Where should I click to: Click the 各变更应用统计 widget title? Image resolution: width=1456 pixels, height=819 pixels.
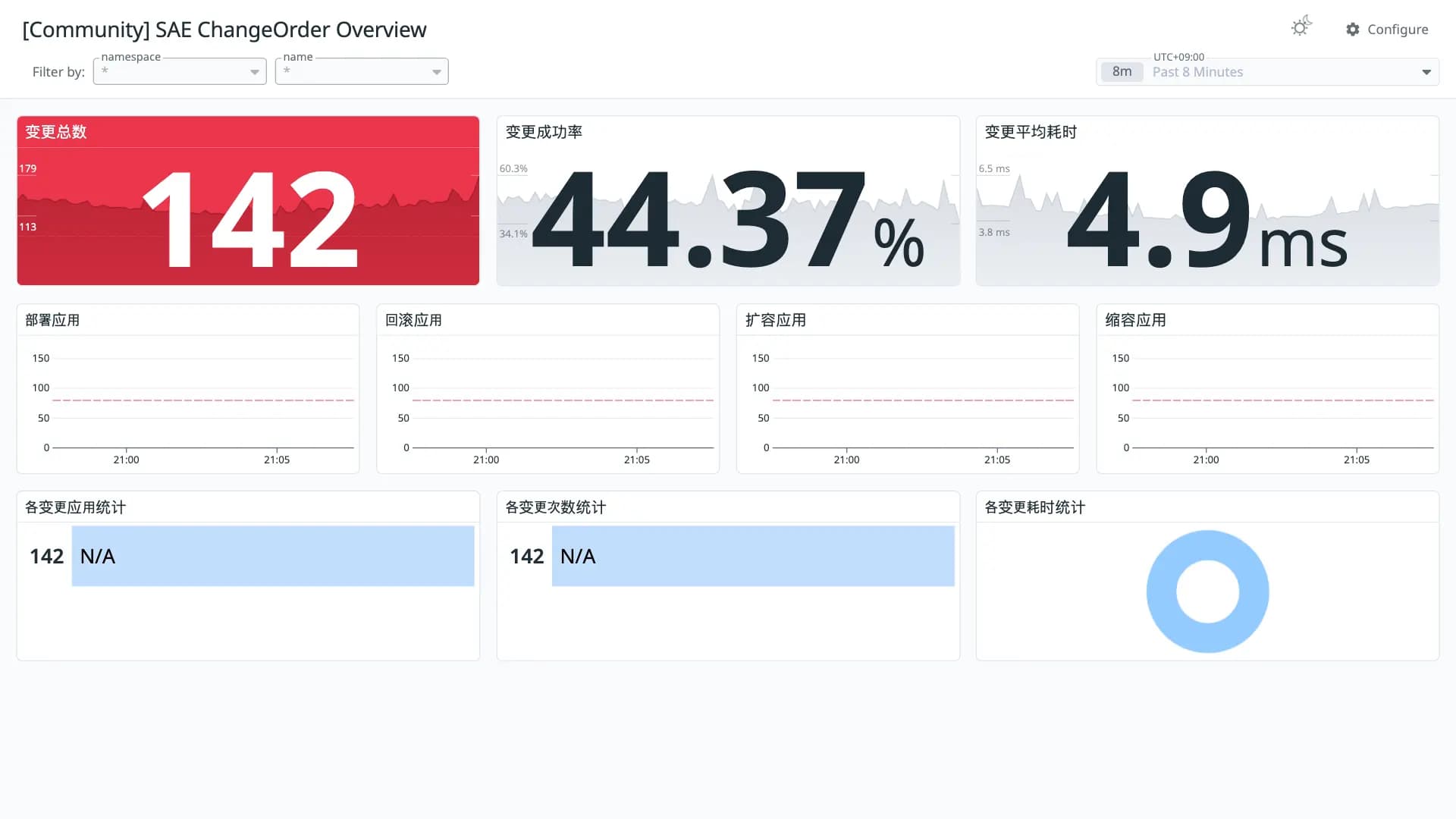(x=75, y=507)
